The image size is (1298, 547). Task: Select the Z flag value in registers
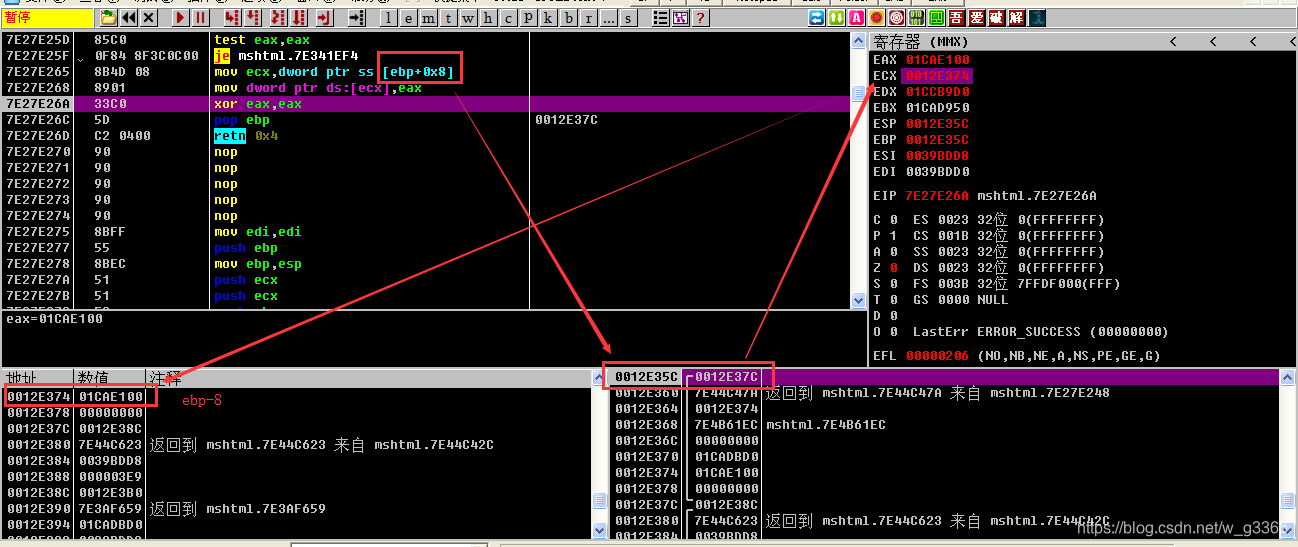coord(893,268)
